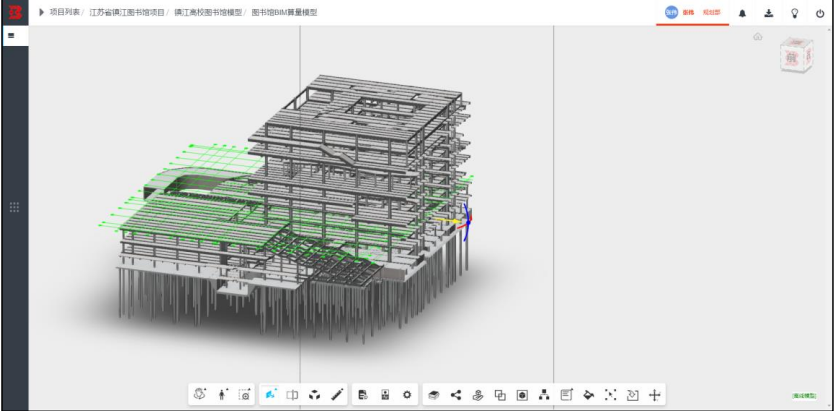Select 图书馆BIM算量模型 breadcrumb
The height and width of the screenshot is (411, 835).
coord(284,12)
